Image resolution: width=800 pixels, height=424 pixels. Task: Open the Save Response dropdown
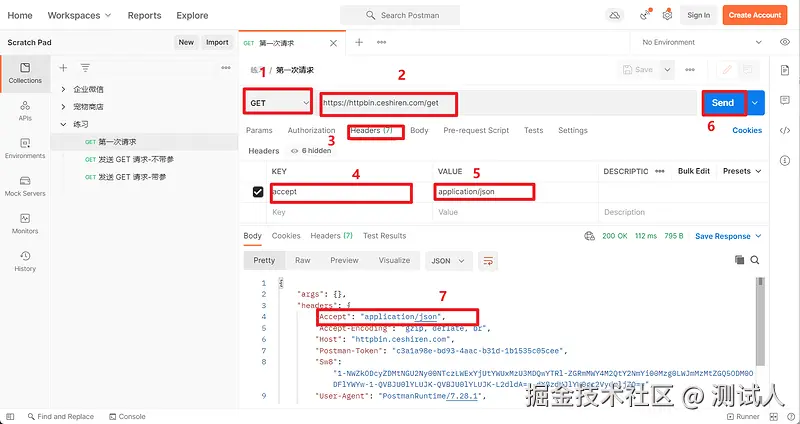tap(728, 236)
